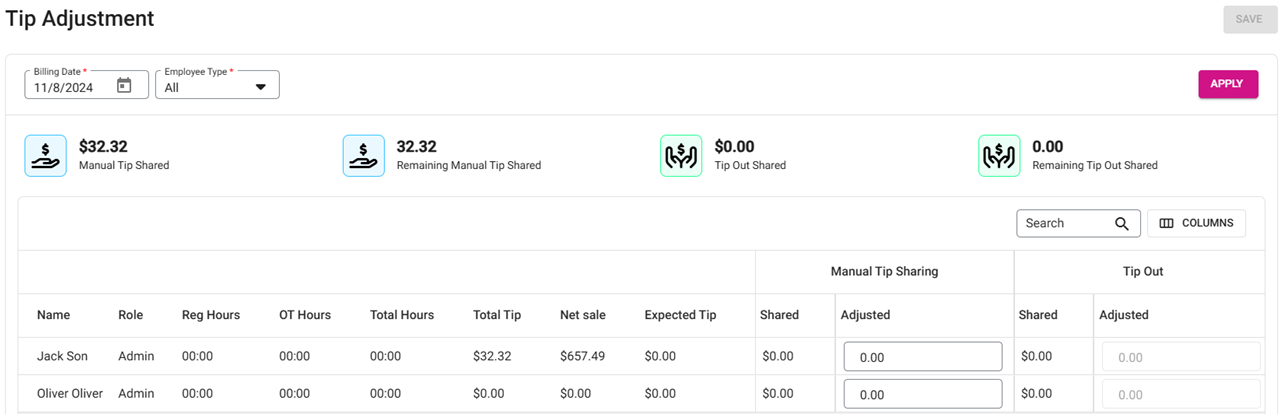1284x414 pixels.
Task: Click the Manual Tip Shared hand icon
Action: click(45, 156)
